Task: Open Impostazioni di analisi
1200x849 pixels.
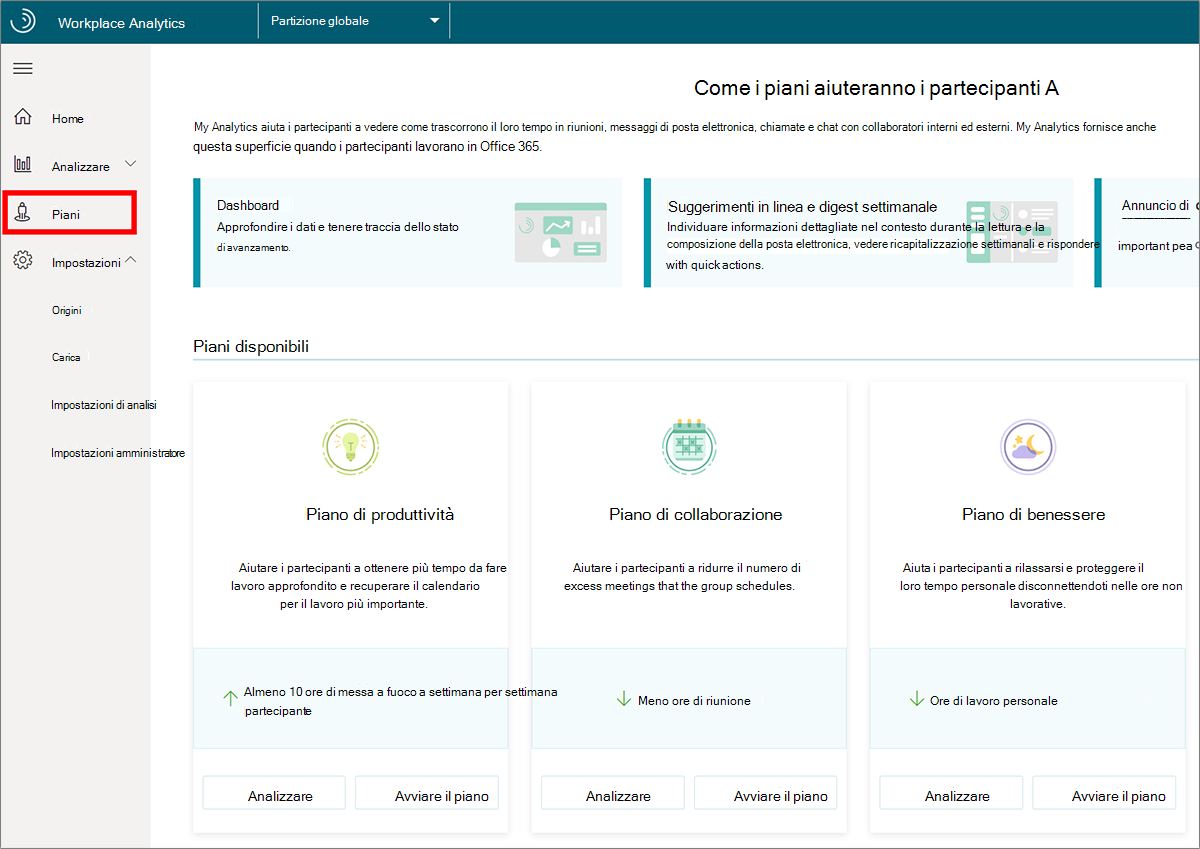Action: [104, 405]
